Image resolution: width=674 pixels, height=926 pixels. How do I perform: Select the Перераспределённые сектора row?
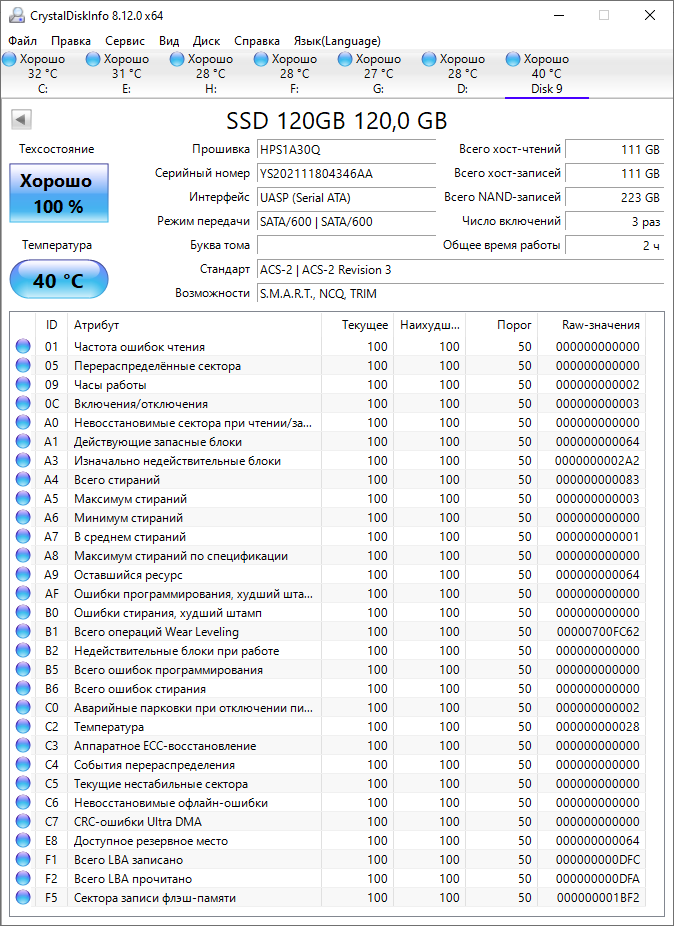tap(328, 366)
